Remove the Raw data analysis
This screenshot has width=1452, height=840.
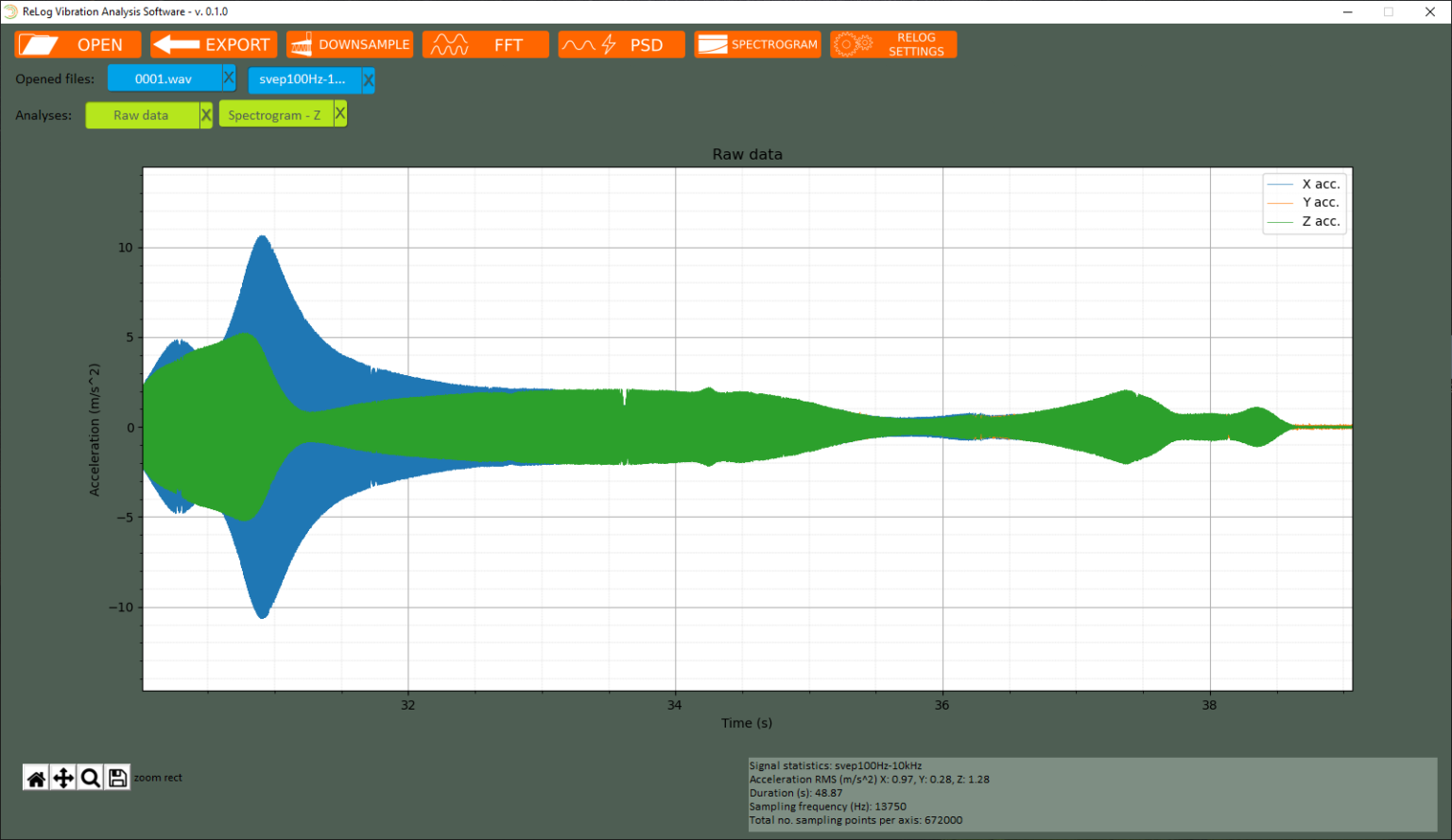click(206, 113)
